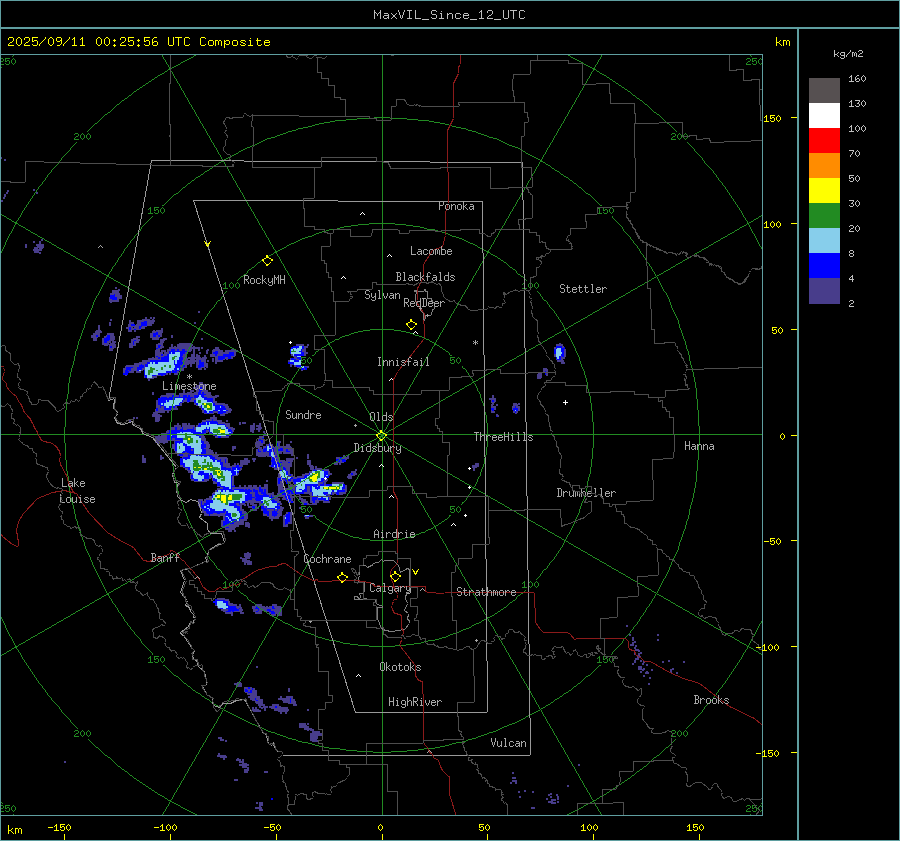Click the Airdrie city label
Image resolution: width=900 pixels, height=841 pixels.
tap(394, 534)
